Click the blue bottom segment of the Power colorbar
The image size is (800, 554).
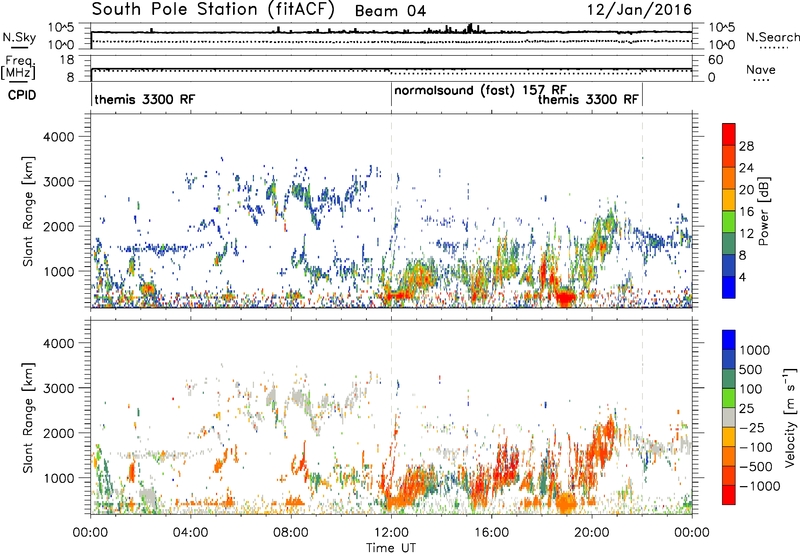pos(729,287)
